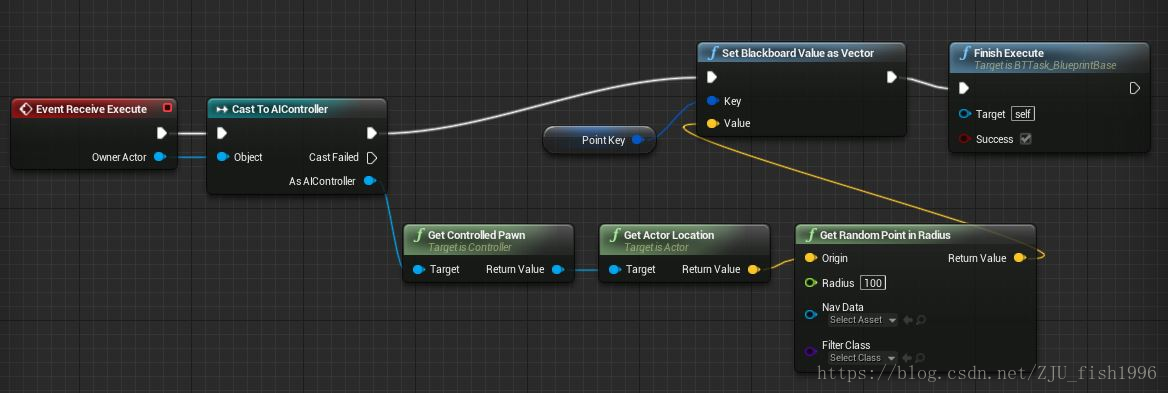This screenshot has width=1168, height=393.
Task: Click the Owner Actor output pin
Action: (159, 157)
